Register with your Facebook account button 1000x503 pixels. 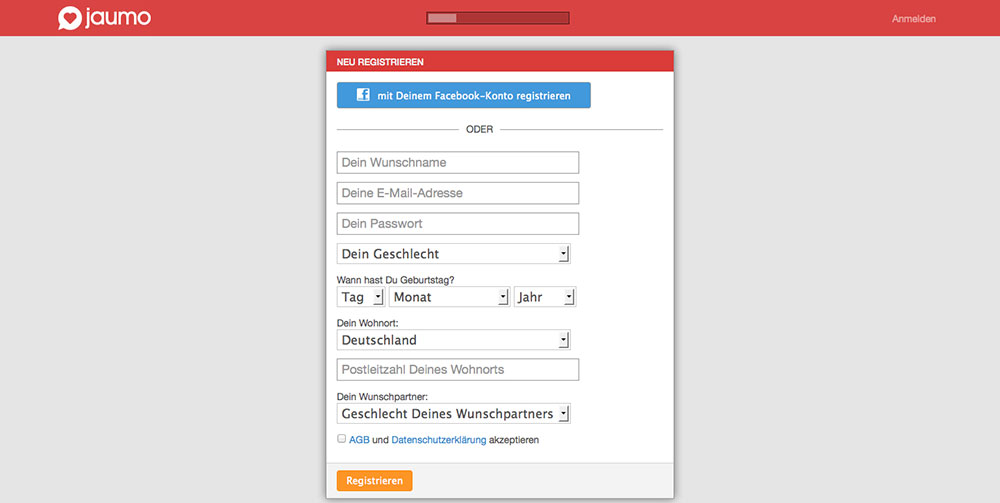click(x=464, y=96)
